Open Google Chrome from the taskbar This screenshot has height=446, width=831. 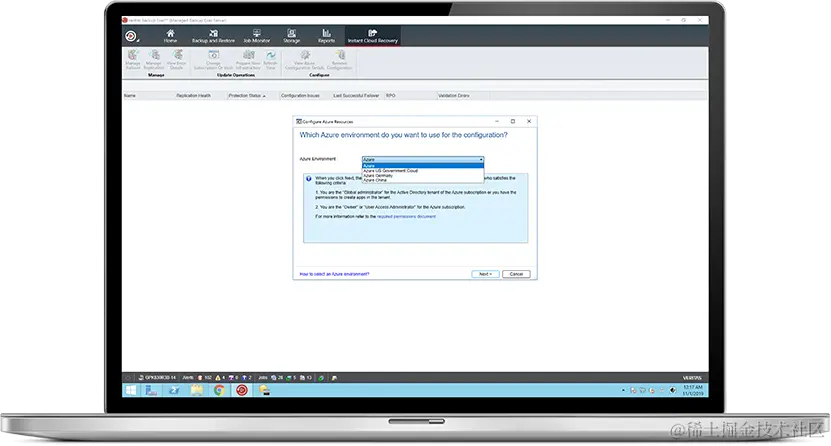tap(219, 390)
